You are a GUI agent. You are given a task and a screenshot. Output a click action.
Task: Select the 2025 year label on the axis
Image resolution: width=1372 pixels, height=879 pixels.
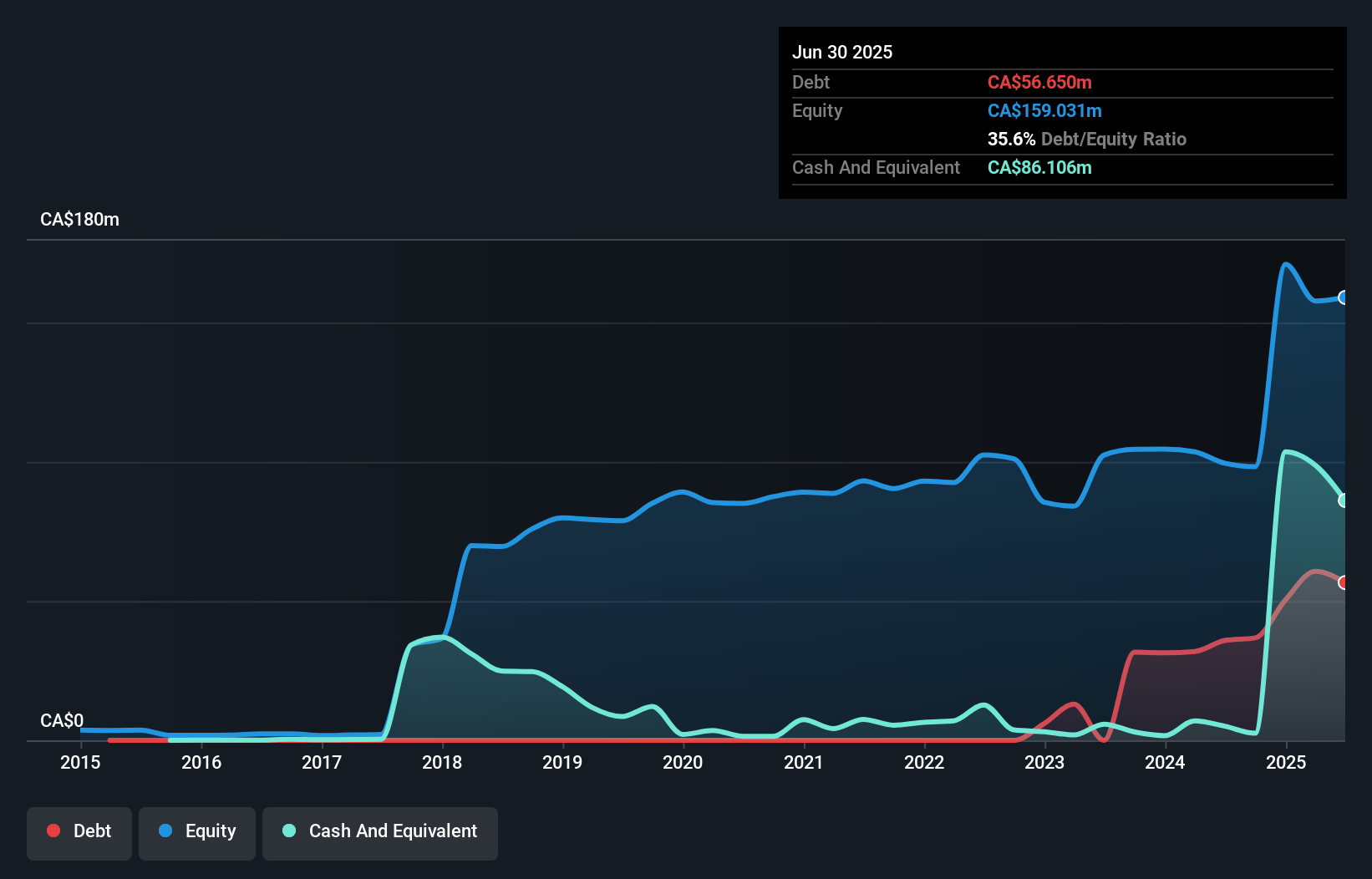1286,762
